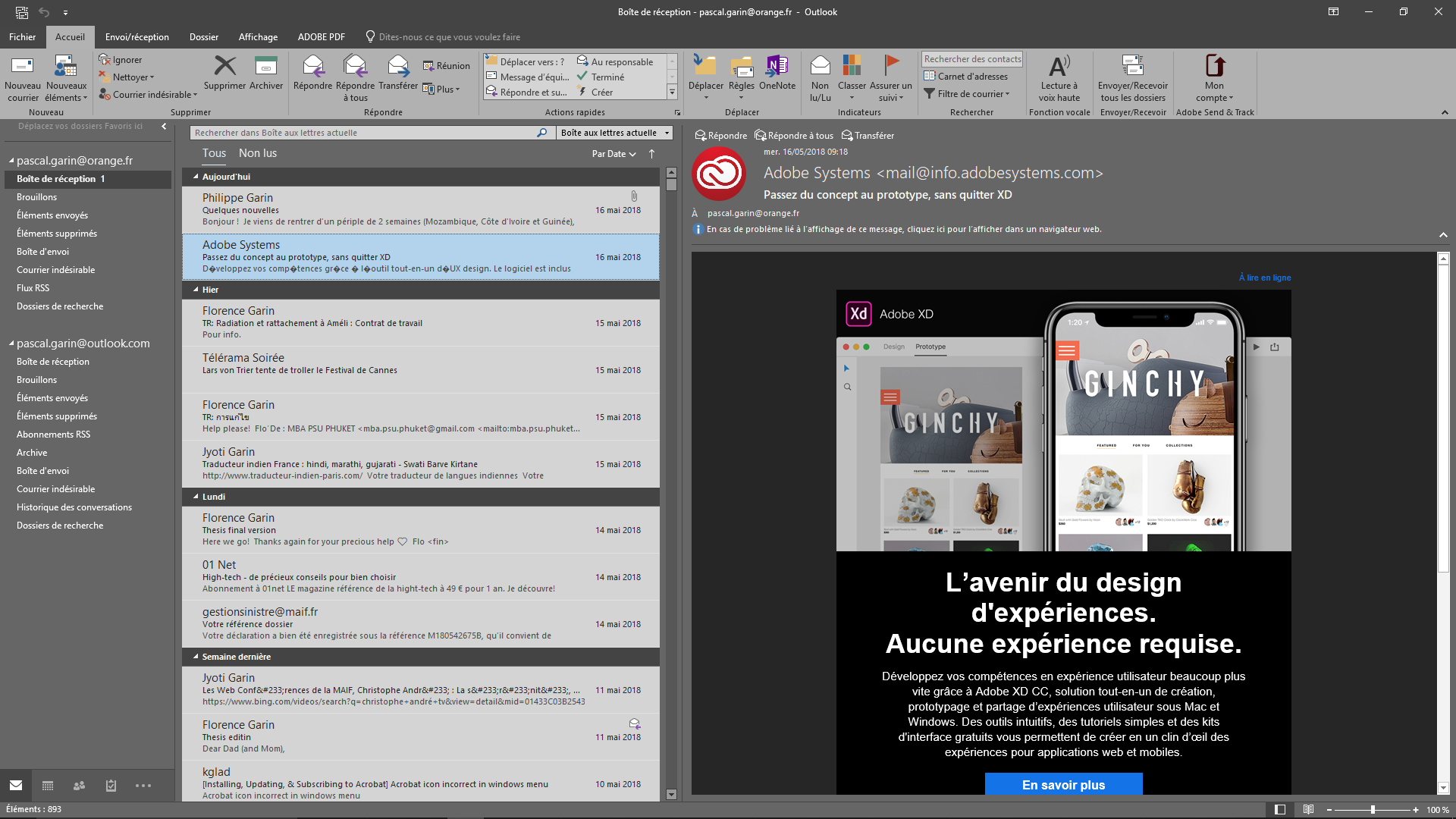Open the Boîte aux lettres actuelle dropdown

615,133
